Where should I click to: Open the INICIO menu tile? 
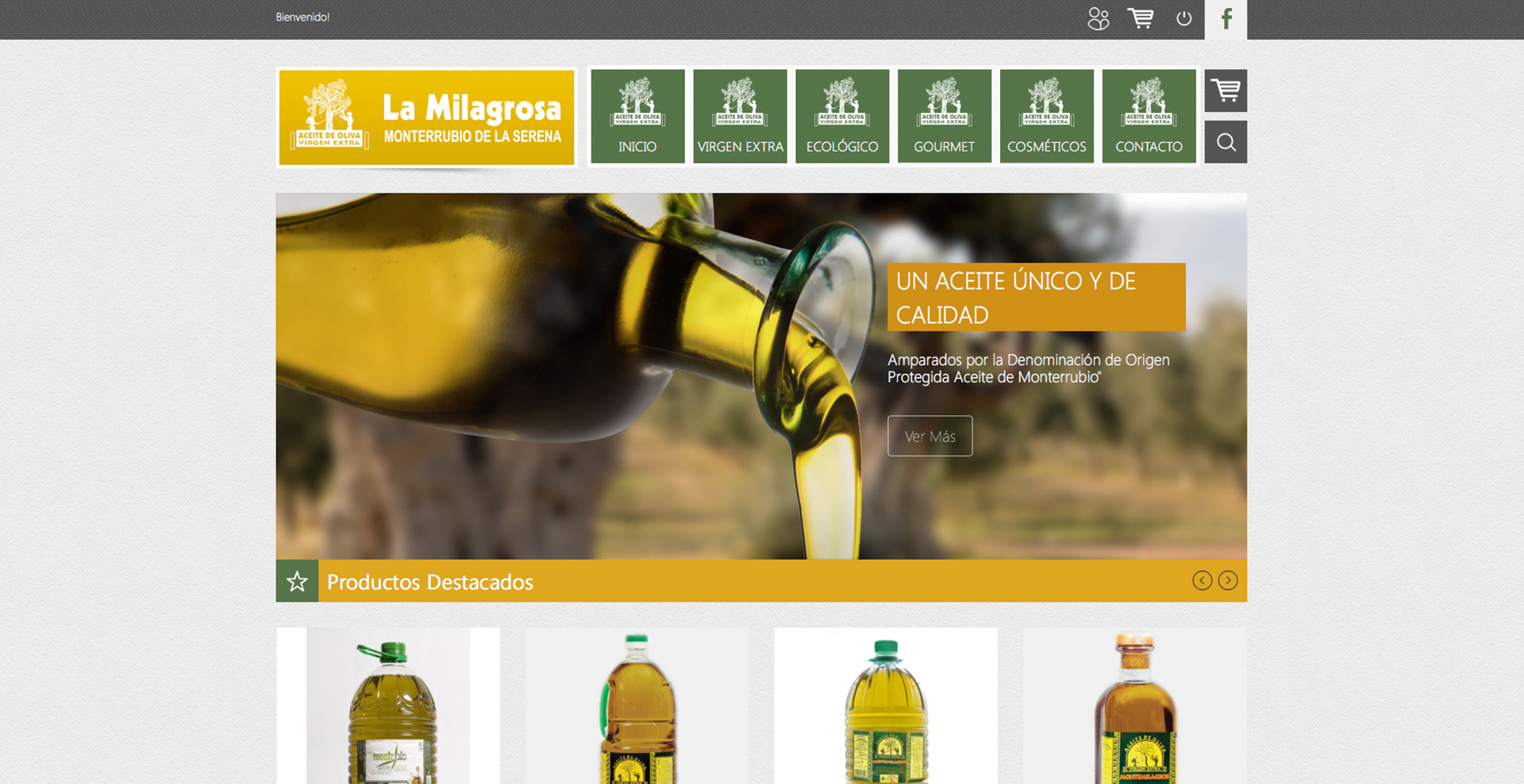[637, 117]
